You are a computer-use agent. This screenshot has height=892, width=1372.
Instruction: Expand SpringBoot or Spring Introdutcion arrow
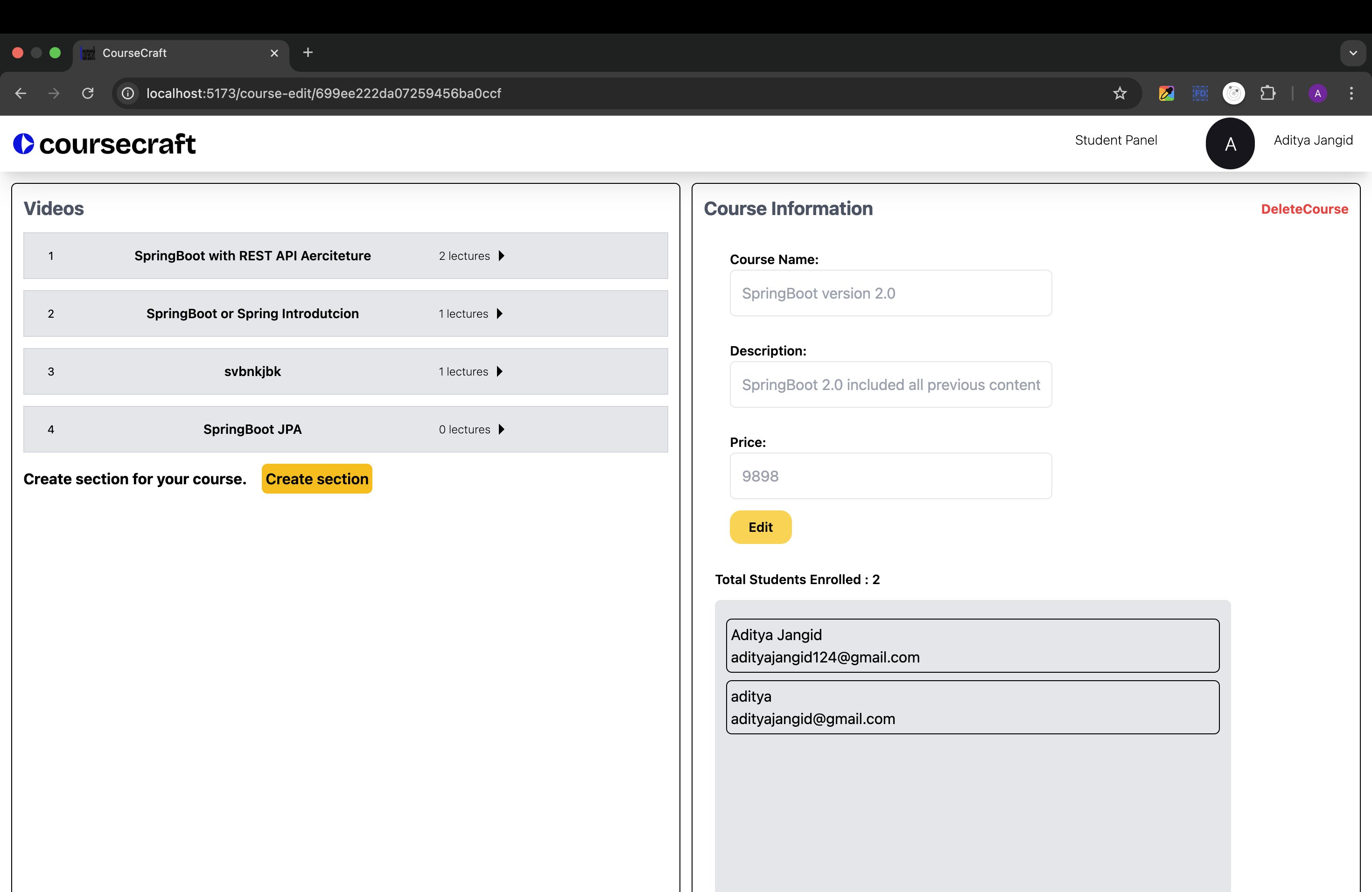pos(500,314)
